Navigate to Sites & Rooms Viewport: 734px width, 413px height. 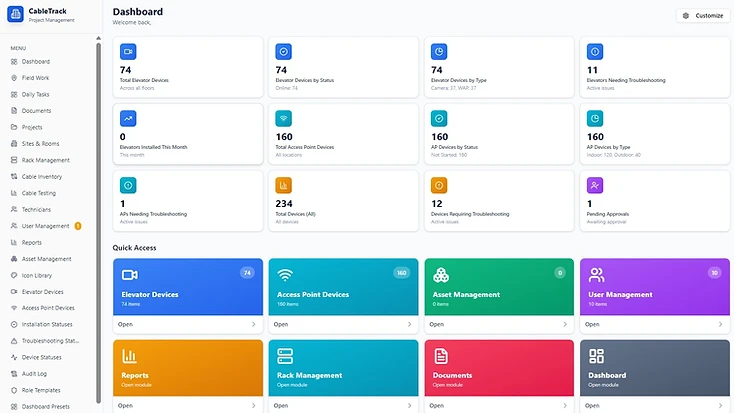point(40,143)
